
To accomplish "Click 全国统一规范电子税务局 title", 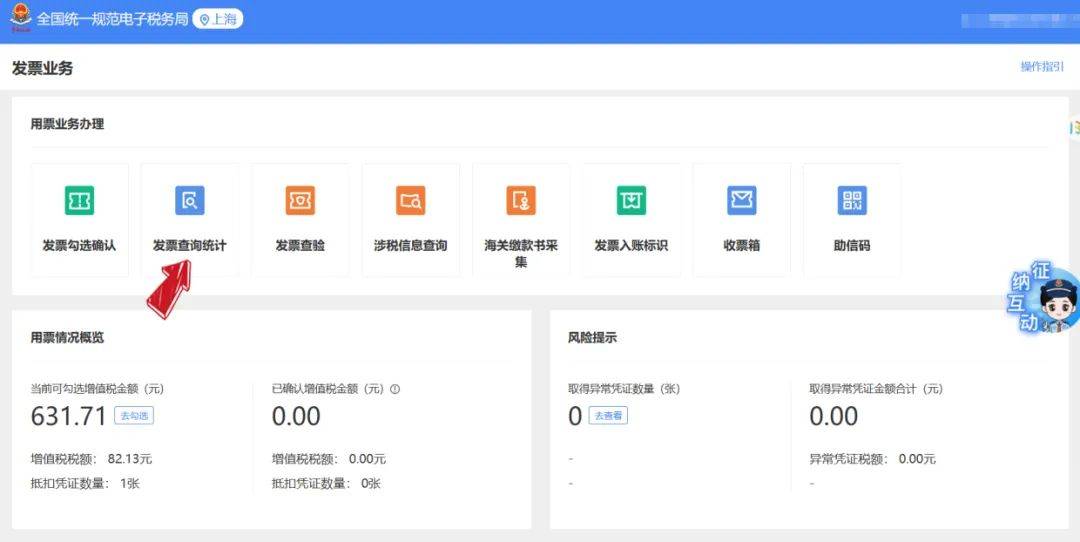I will pos(112,19).
